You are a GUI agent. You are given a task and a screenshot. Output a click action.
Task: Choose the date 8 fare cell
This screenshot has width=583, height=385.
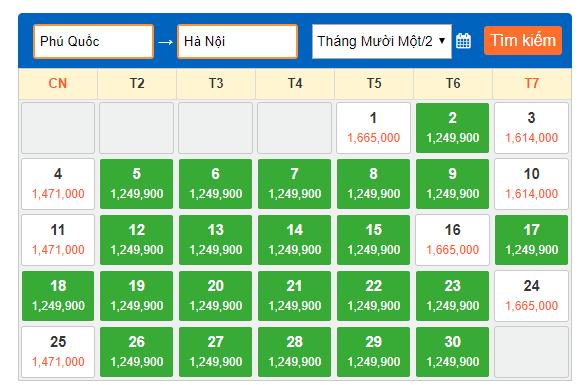[373, 184]
